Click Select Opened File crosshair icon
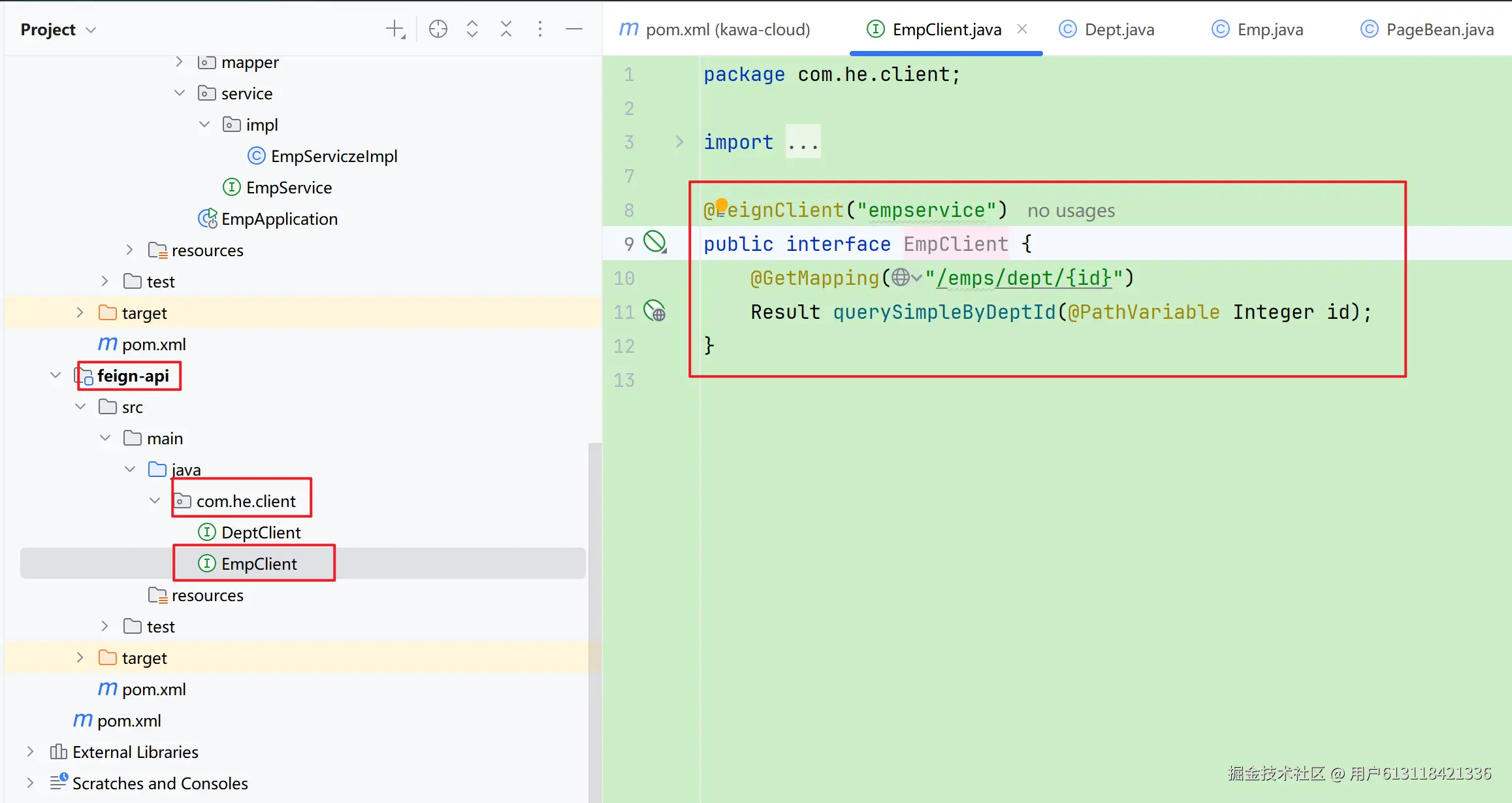 point(438,29)
